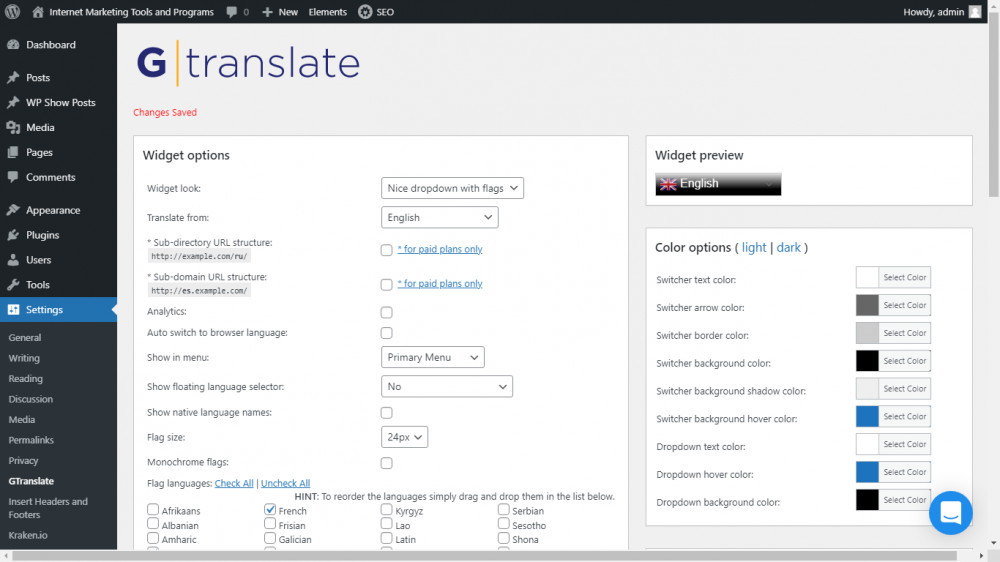Open Elements in the admin bar
Viewport: 1000px width, 562px height.
point(328,11)
